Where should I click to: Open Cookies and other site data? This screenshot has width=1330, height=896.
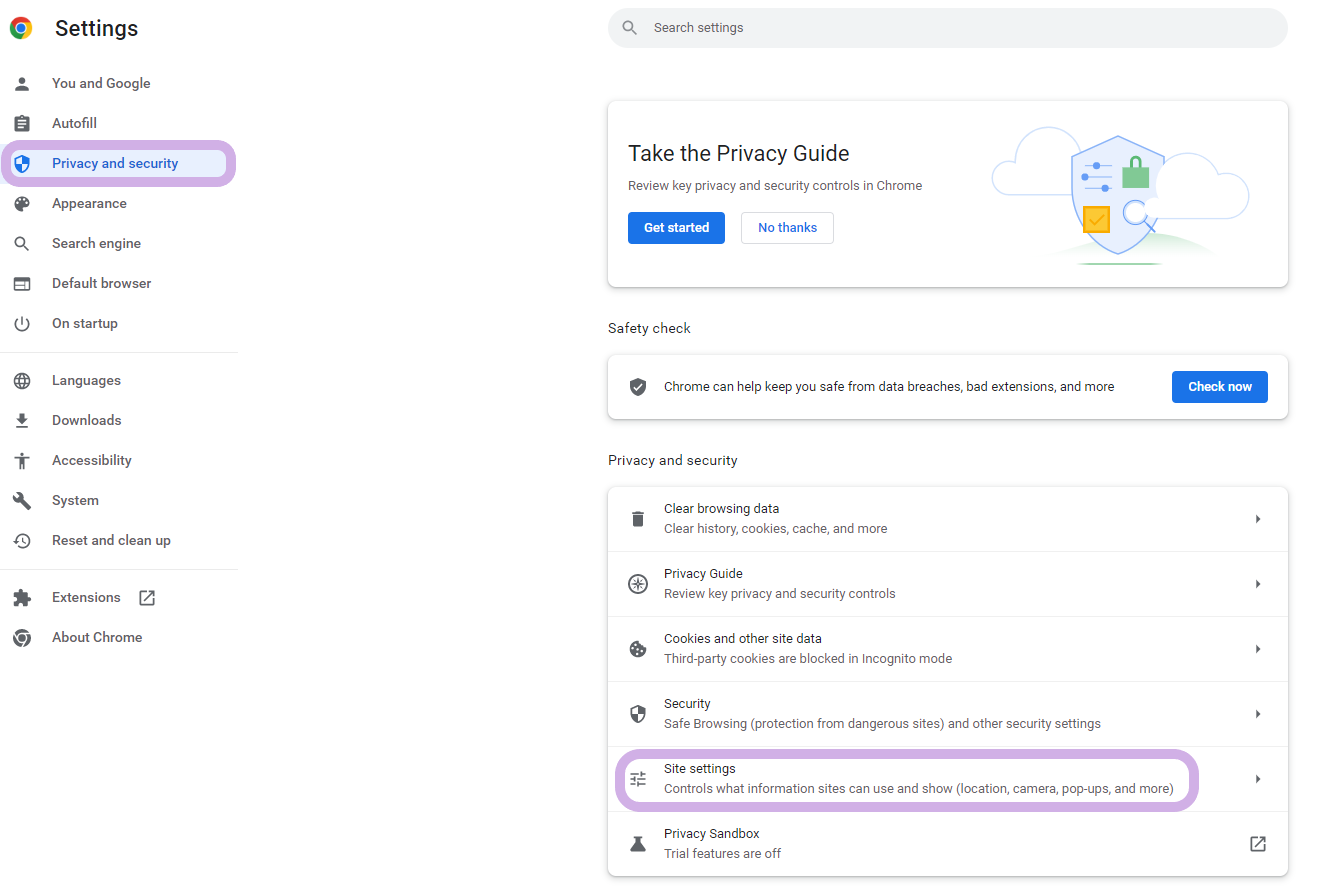point(947,649)
